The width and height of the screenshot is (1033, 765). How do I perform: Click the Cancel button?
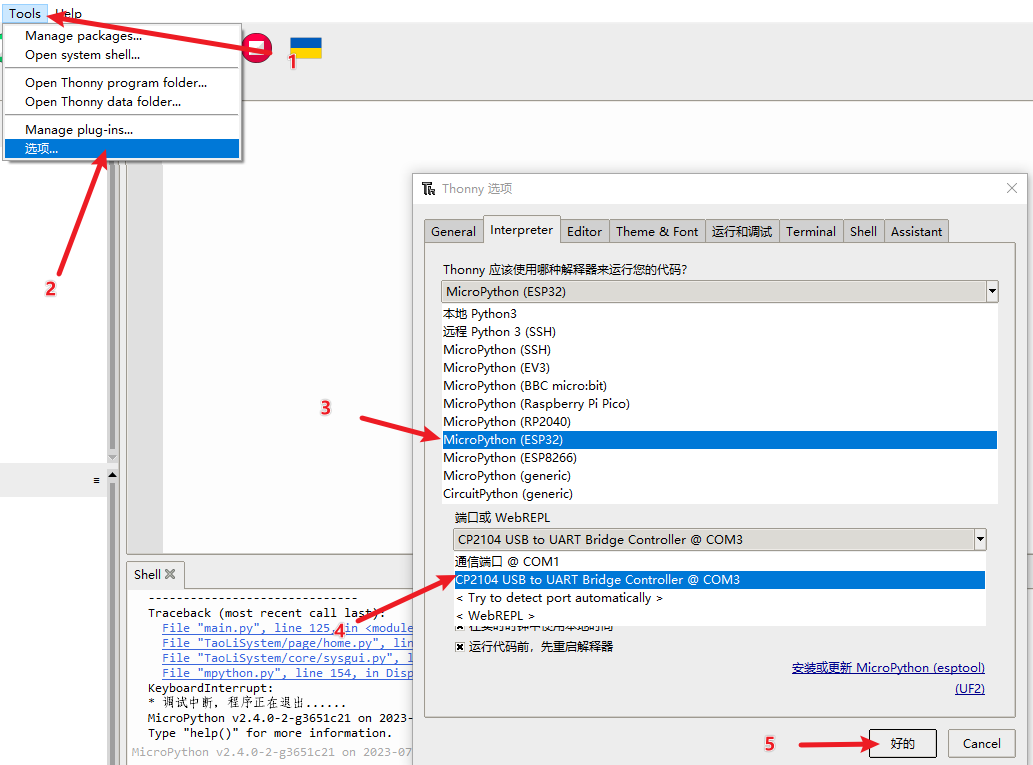(x=982, y=743)
